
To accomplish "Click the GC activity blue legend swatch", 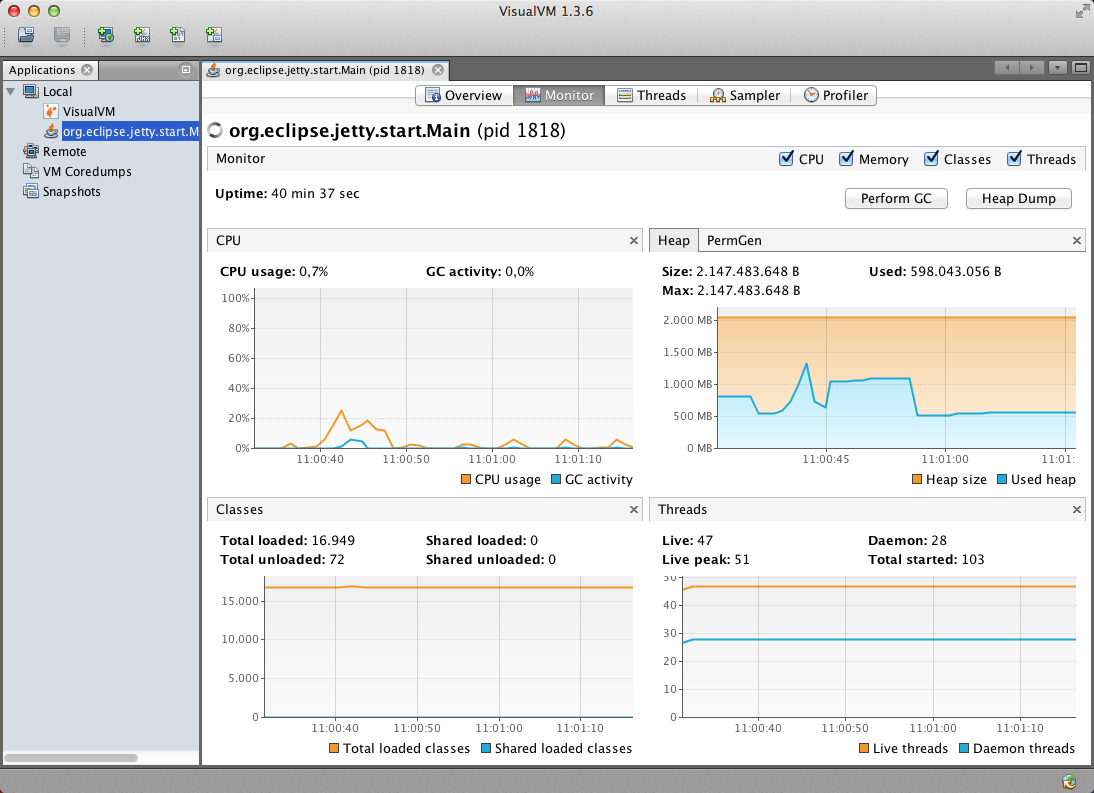I will pyautogui.click(x=556, y=479).
